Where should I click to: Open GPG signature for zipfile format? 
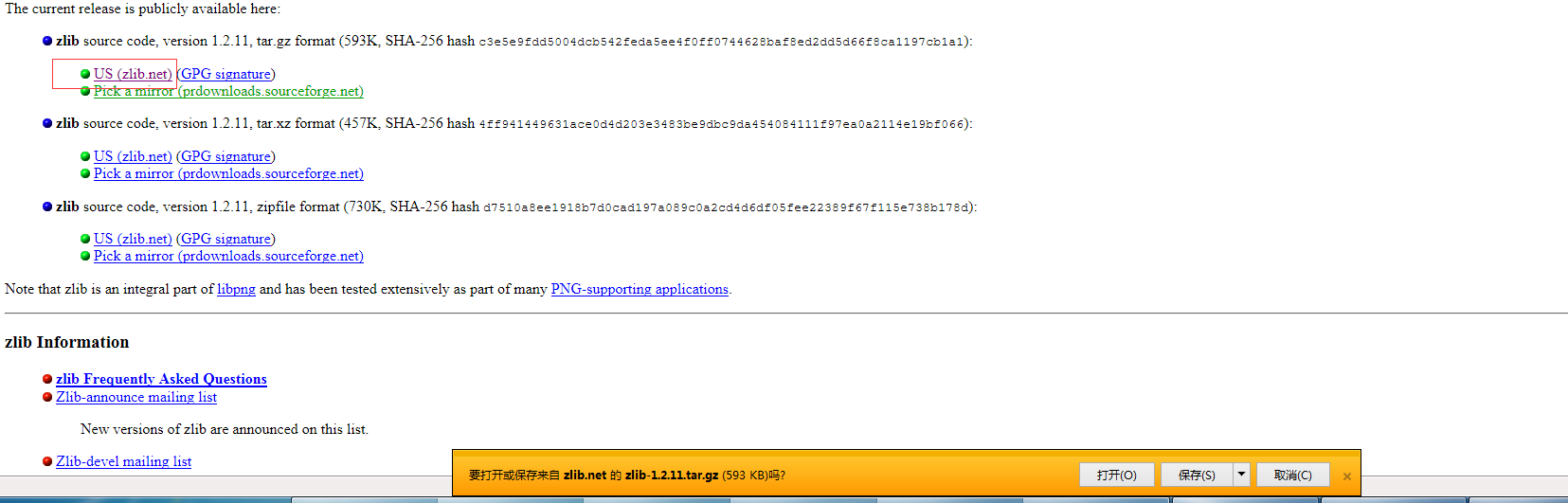(225, 239)
